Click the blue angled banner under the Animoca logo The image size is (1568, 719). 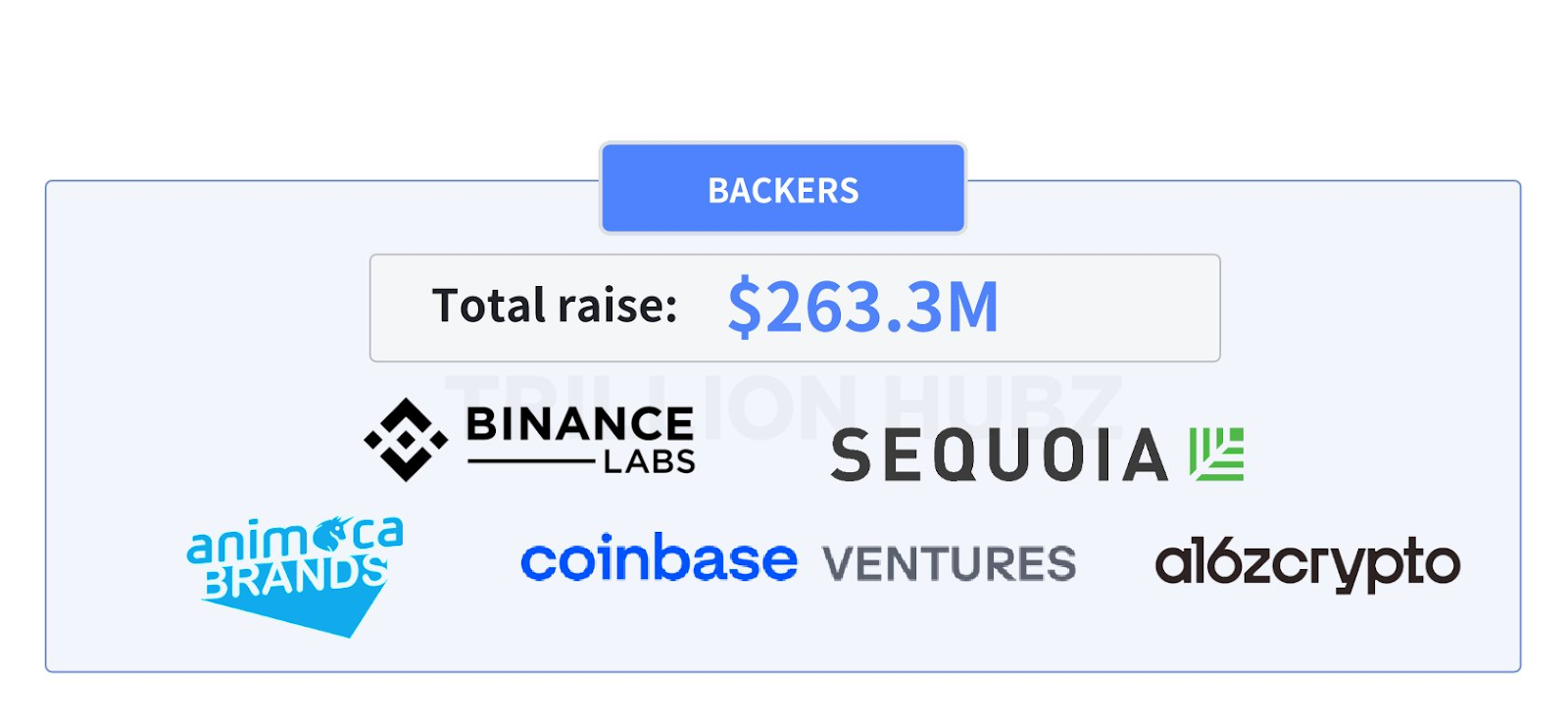[294, 611]
